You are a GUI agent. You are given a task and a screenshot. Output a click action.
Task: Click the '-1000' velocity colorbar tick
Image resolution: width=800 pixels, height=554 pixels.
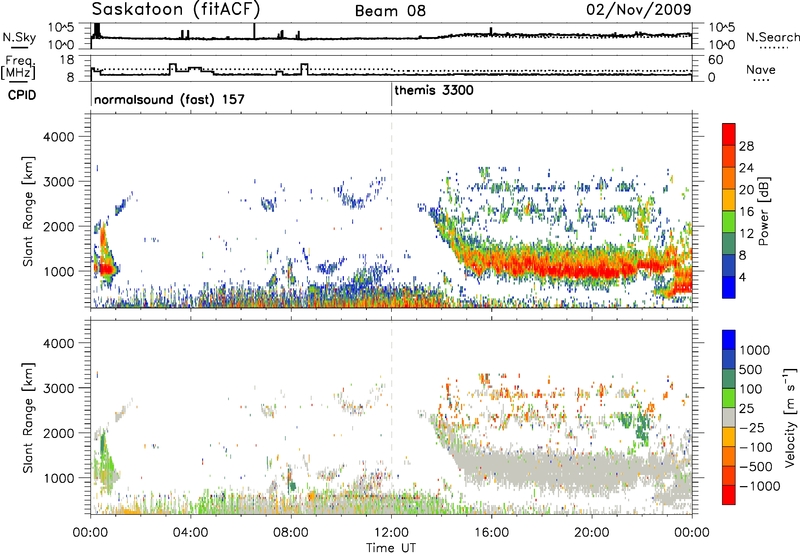click(760, 486)
